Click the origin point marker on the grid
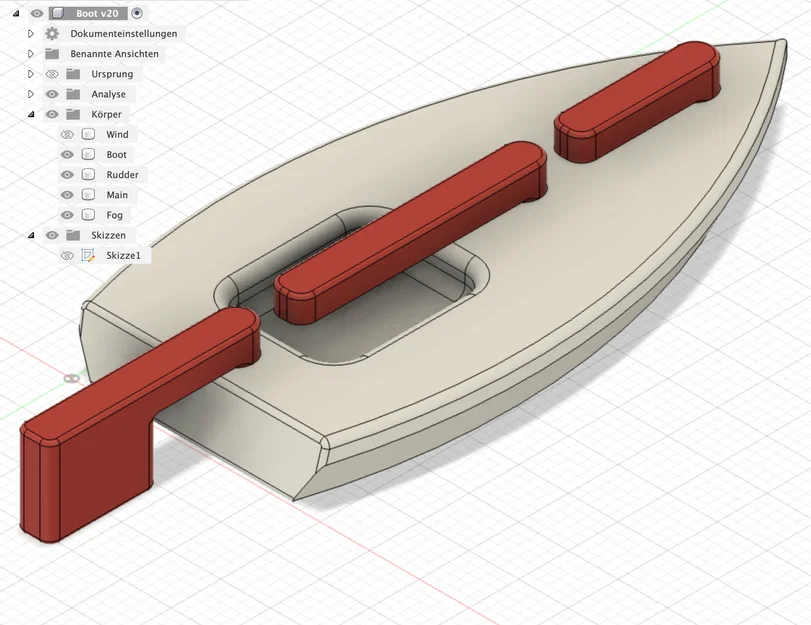Viewport: 811px width, 625px height. (x=71, y=379)
